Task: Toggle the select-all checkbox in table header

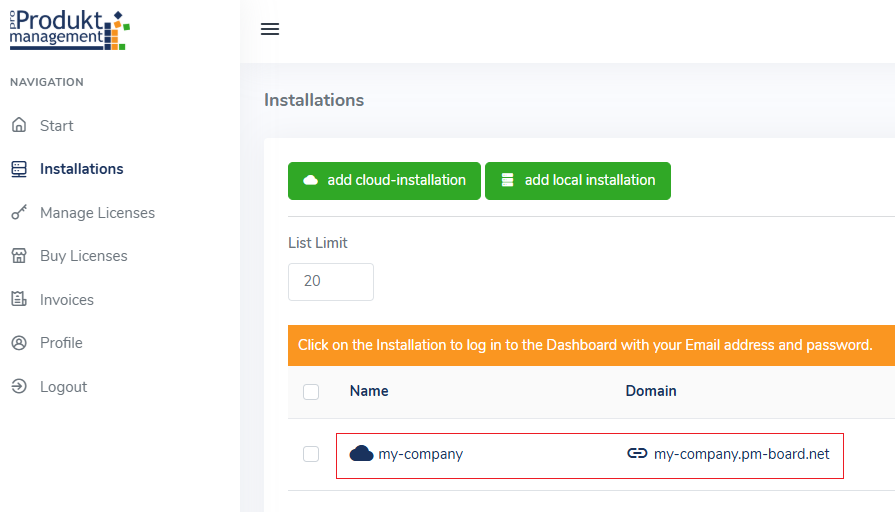Action: 311,392
